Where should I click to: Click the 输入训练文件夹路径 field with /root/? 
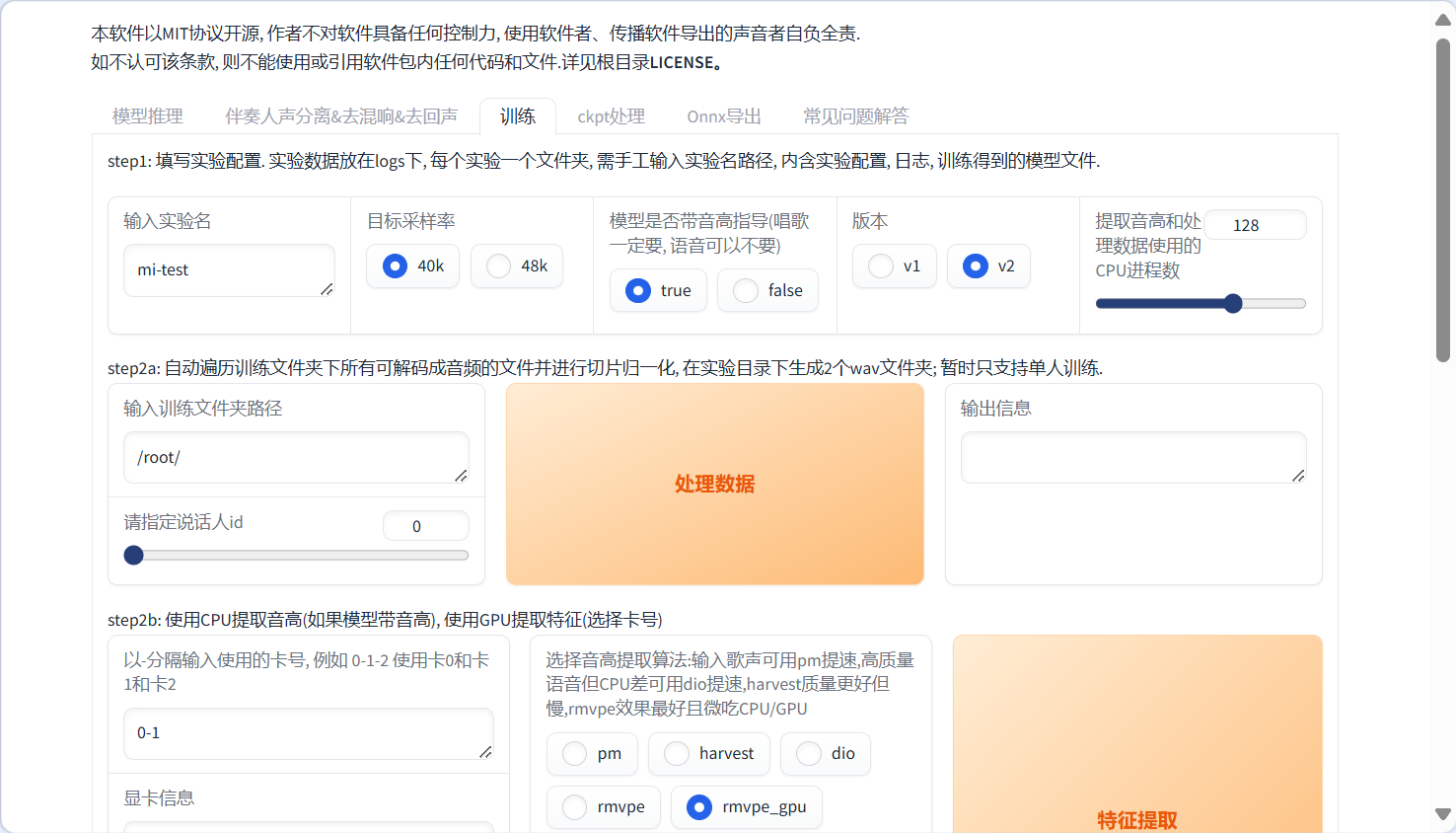[x=296, y=458]
